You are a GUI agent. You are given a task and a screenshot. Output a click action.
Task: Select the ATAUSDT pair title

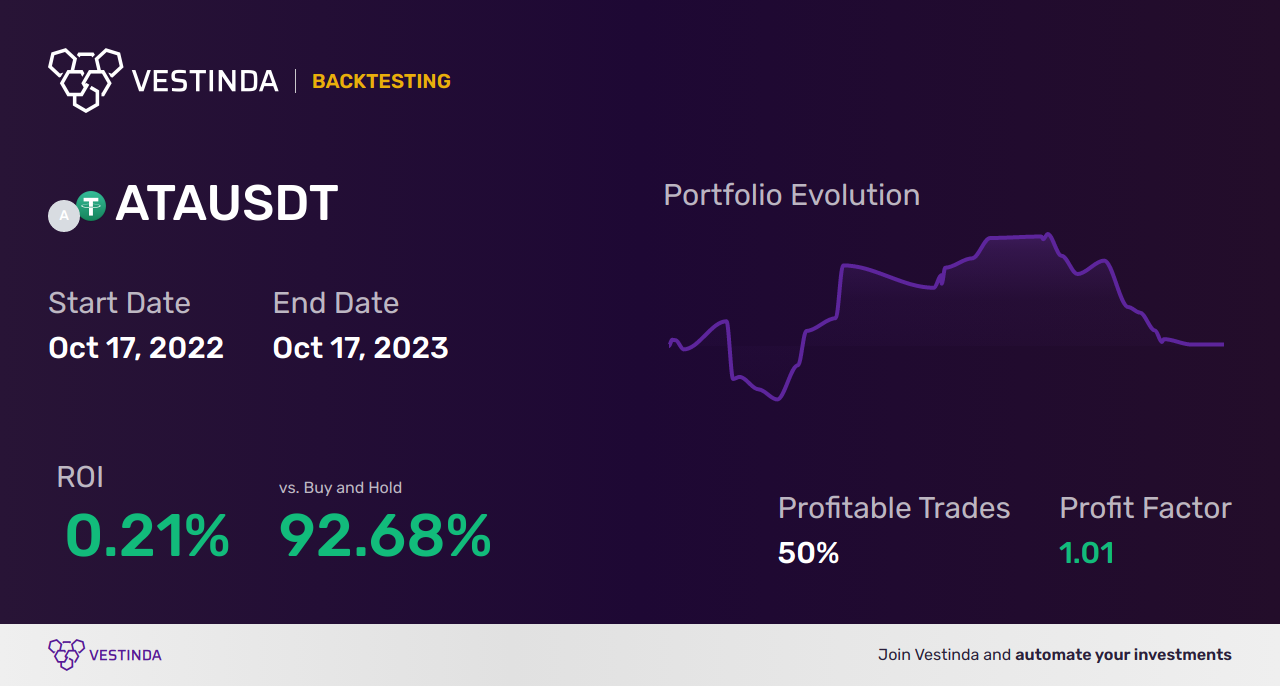pyautogui.click(x=227, y=204)
